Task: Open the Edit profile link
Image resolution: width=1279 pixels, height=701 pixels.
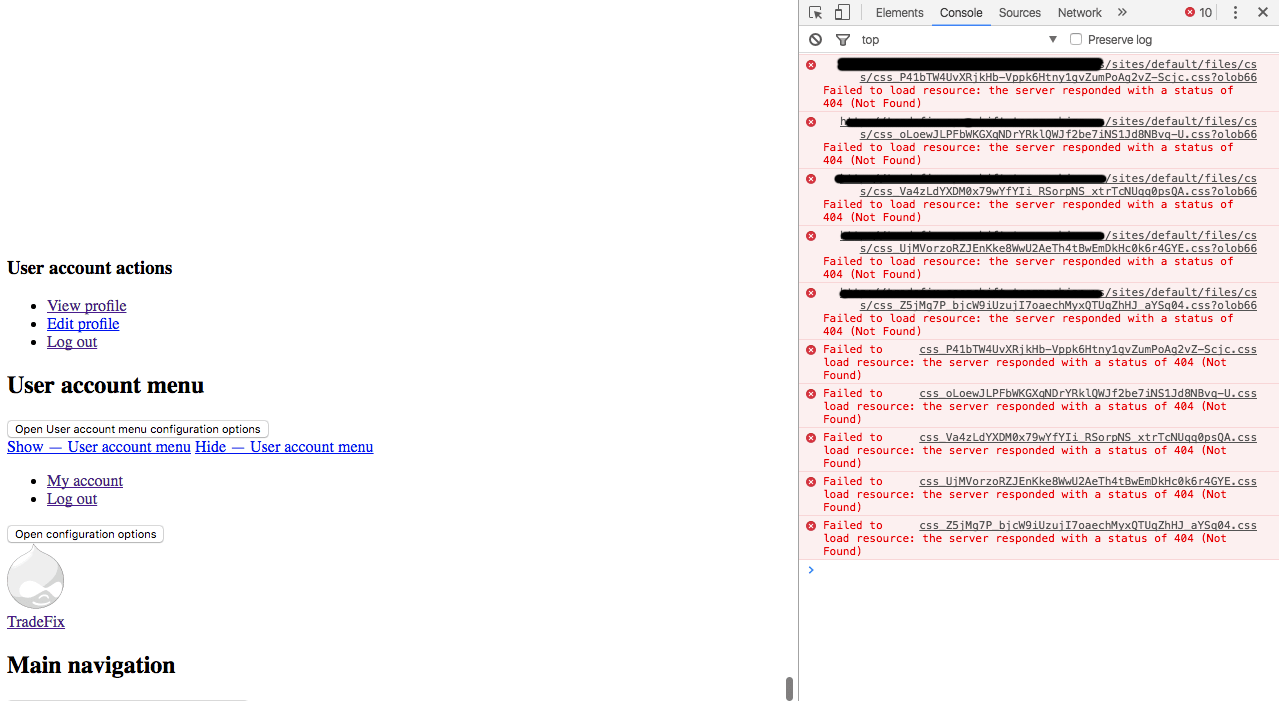Action: tap(83, 324)
